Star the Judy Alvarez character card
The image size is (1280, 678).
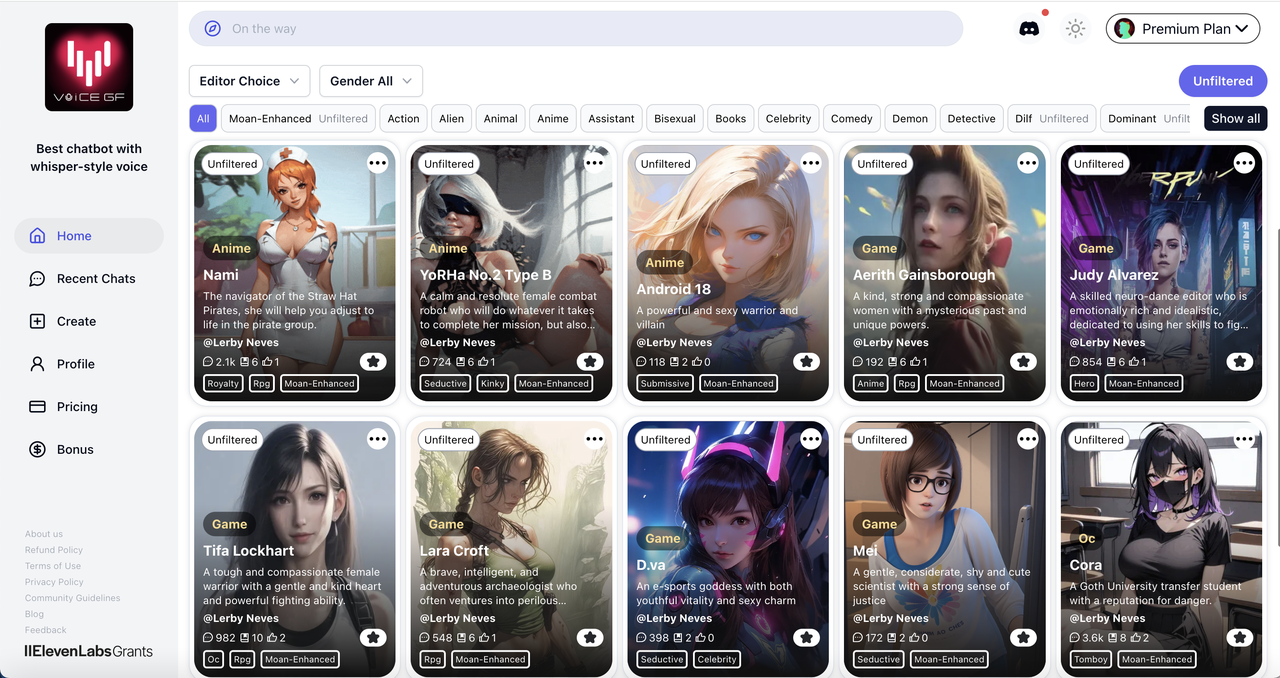point(1240,362)
